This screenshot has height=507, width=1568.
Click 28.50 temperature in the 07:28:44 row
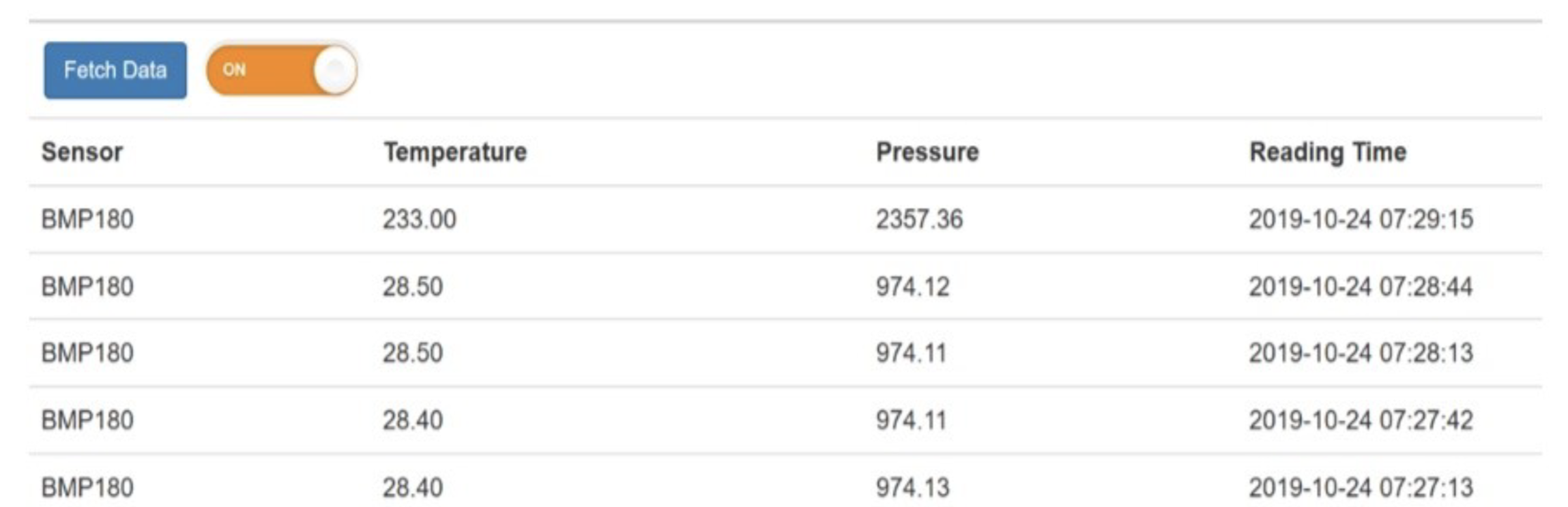click(413, 287)
